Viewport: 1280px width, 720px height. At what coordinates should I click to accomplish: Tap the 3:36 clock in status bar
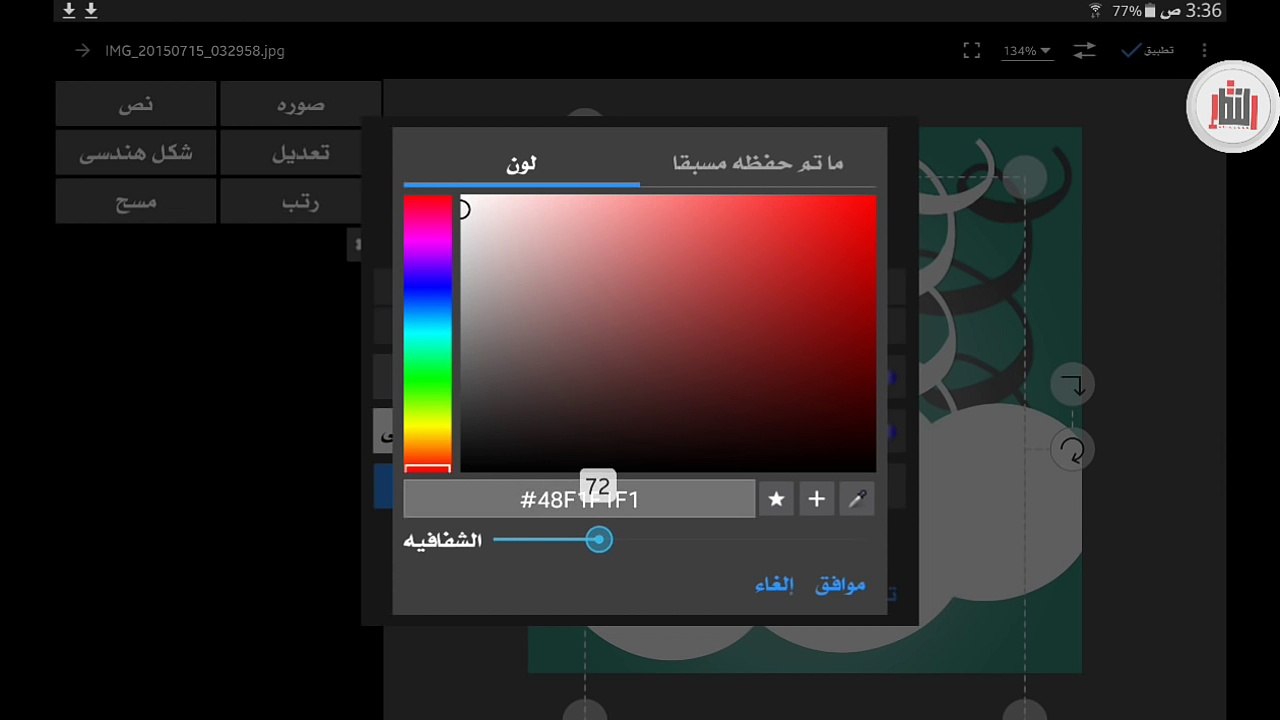(x=1203, y=11)
